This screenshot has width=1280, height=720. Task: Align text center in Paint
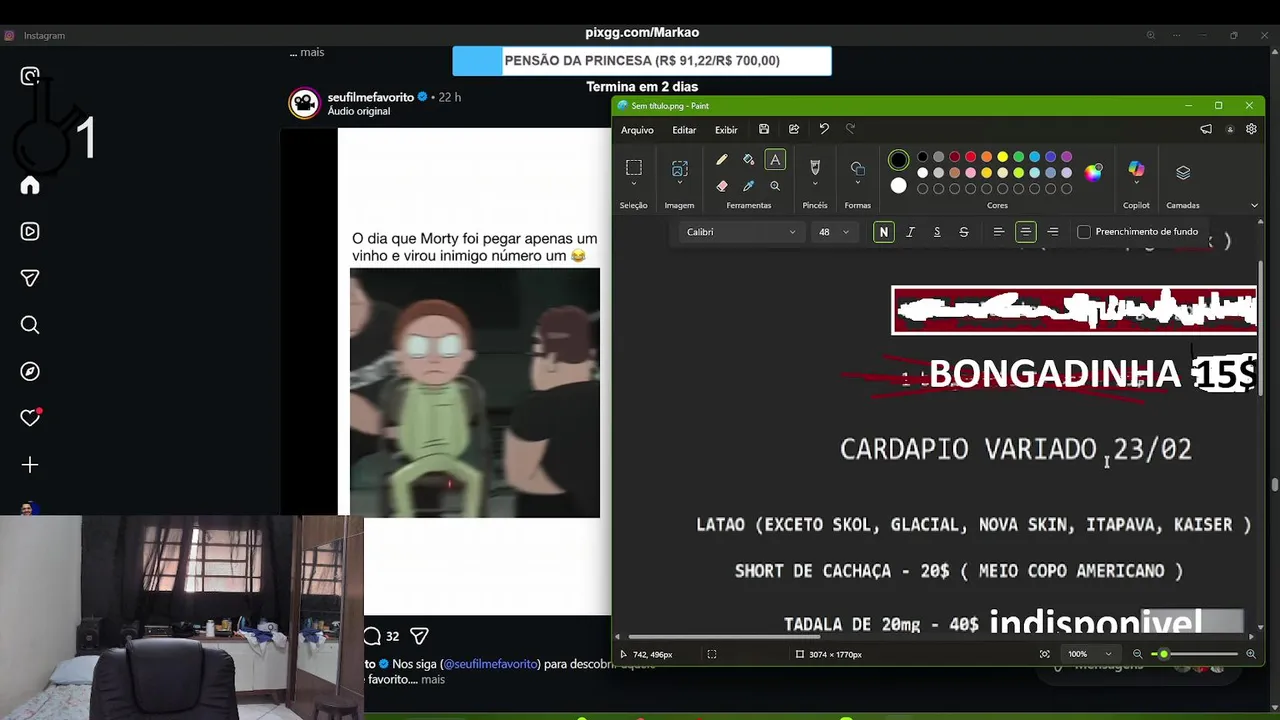[x=1025, y=232]
